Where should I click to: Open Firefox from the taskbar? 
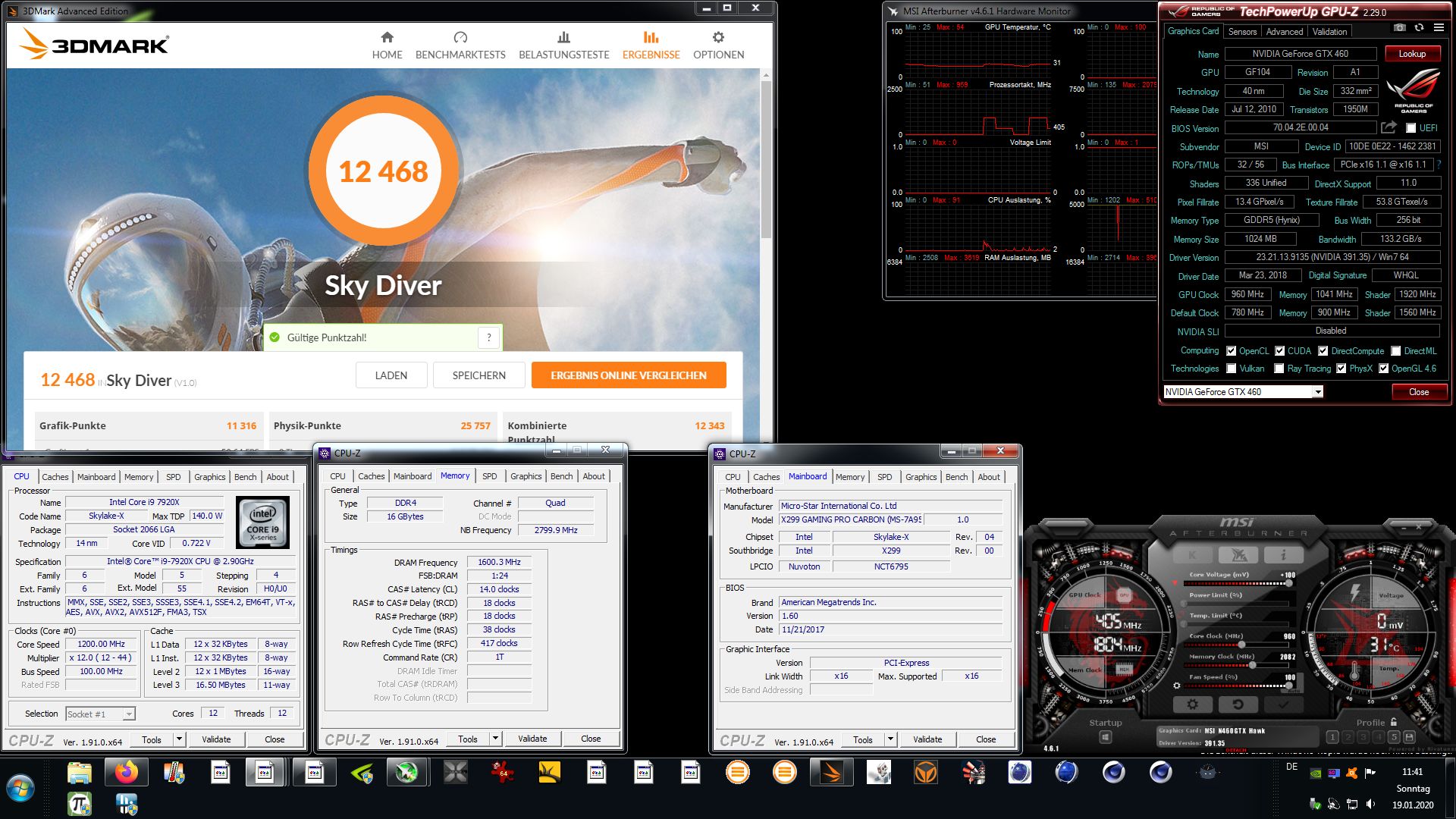click(127, 773)
